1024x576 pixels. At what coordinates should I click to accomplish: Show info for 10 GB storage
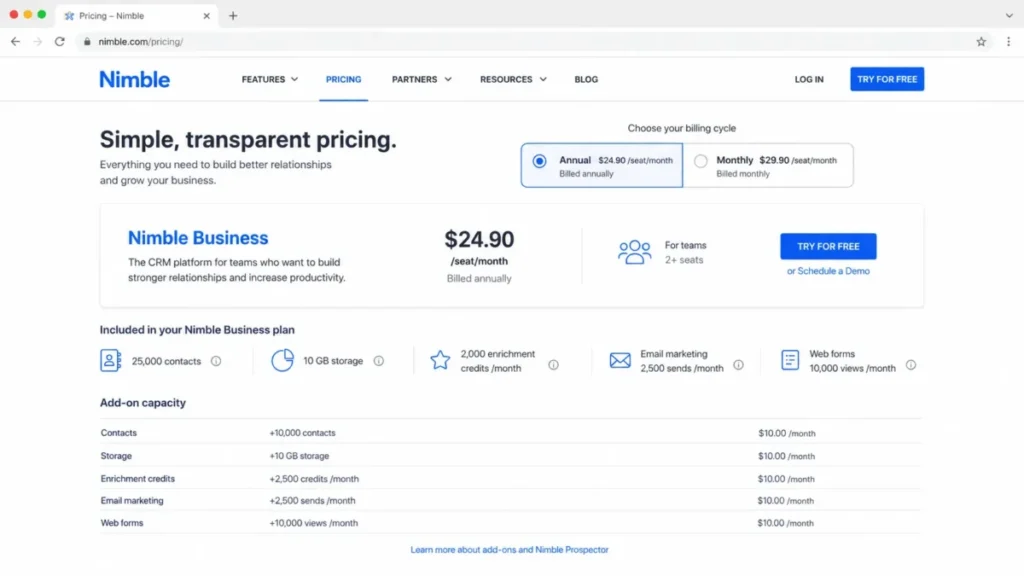[379, 360]
